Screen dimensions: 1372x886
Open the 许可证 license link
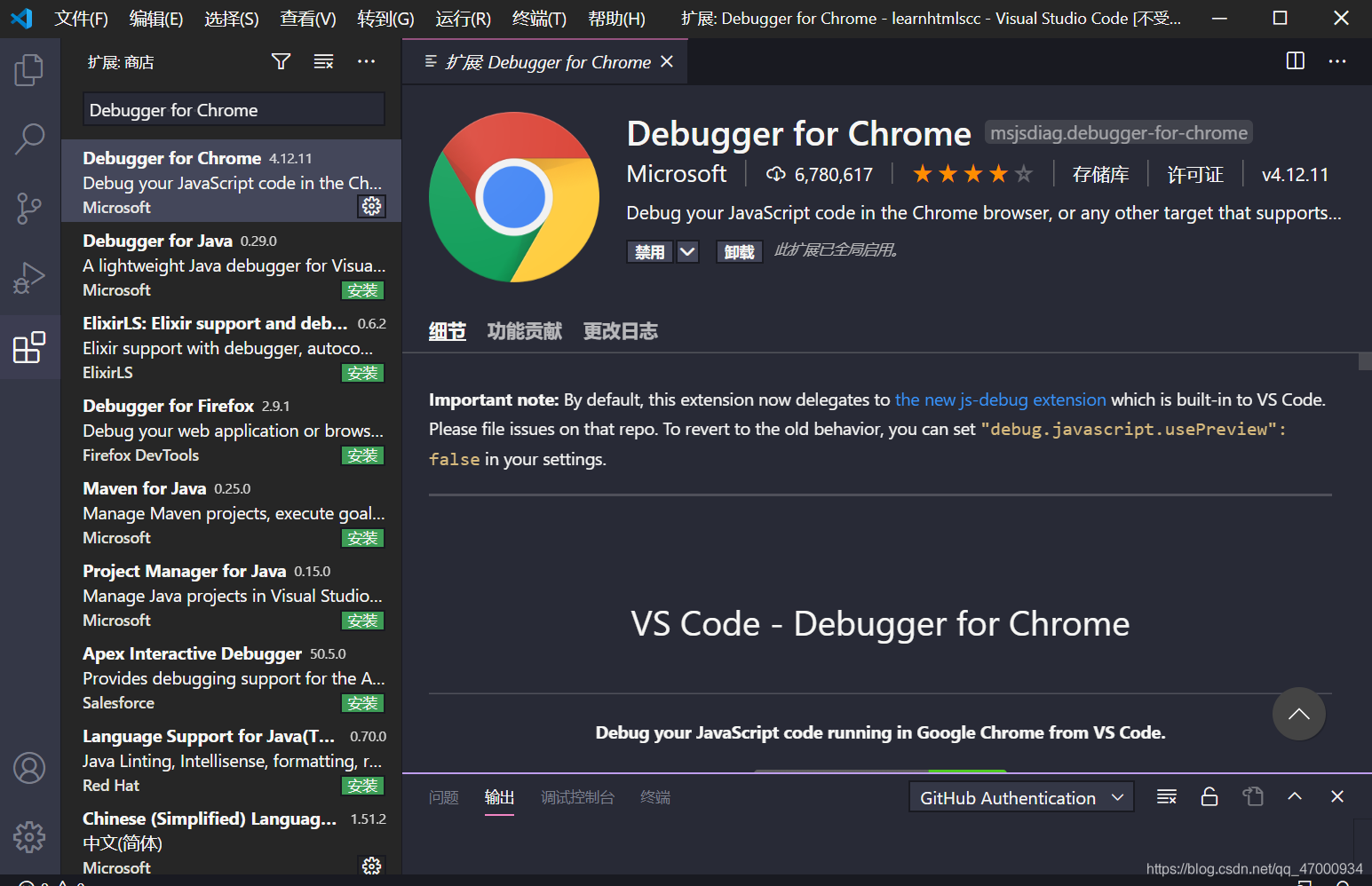(1195, 174)
